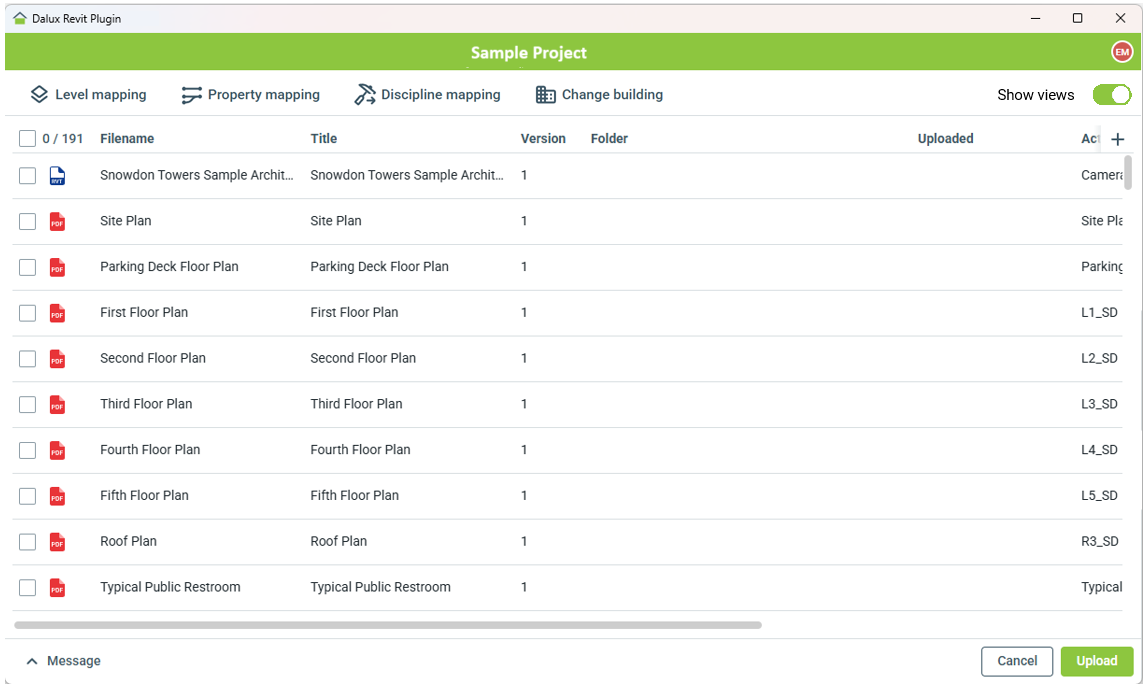Check the Roof Plan checkbox
The image size is (1146, 687).
coord(27,542)
